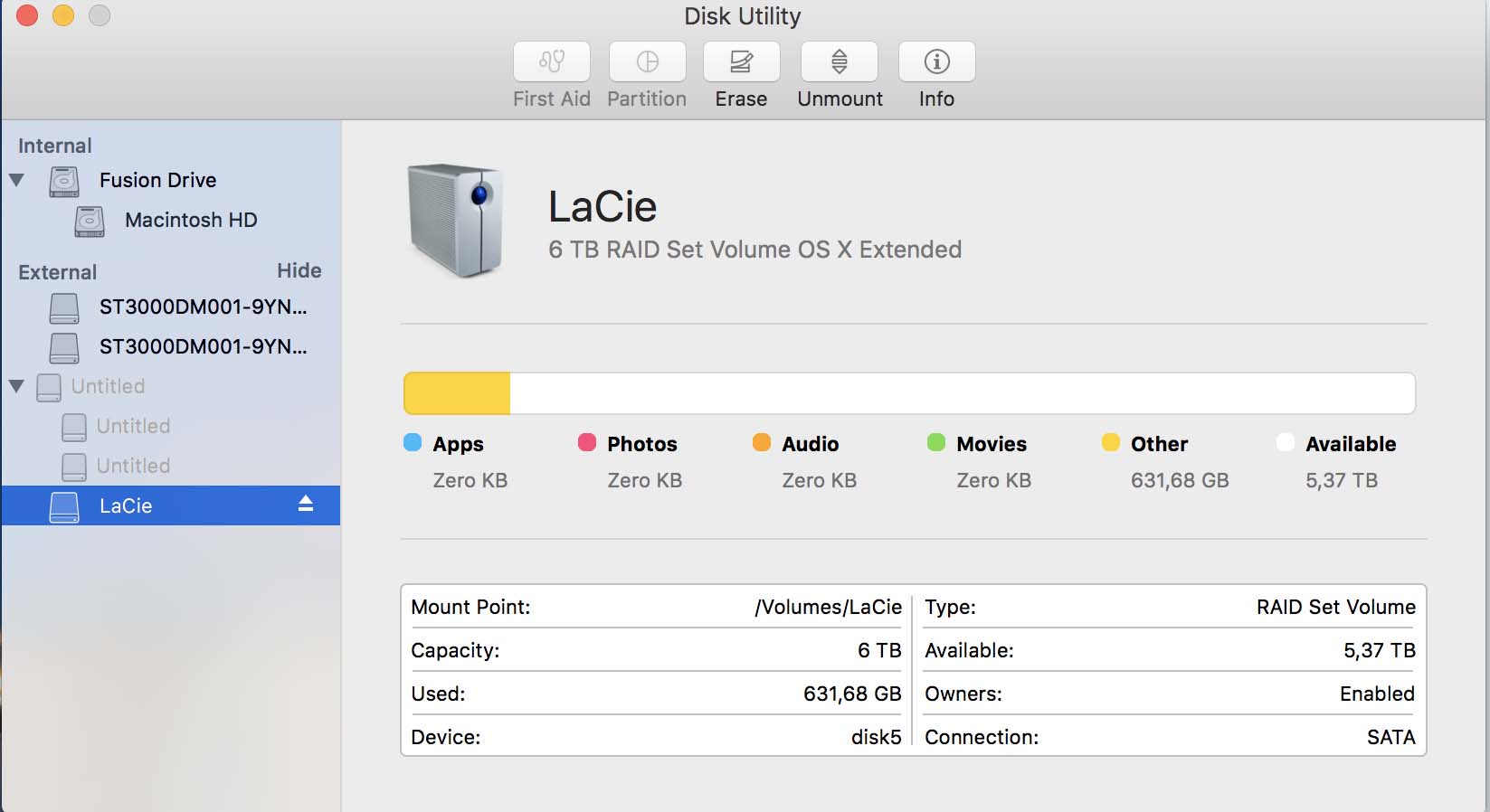Hide the External section
Image resolution: width=1490 pixels, height=812 pixels.
click(x=299, y=270)
